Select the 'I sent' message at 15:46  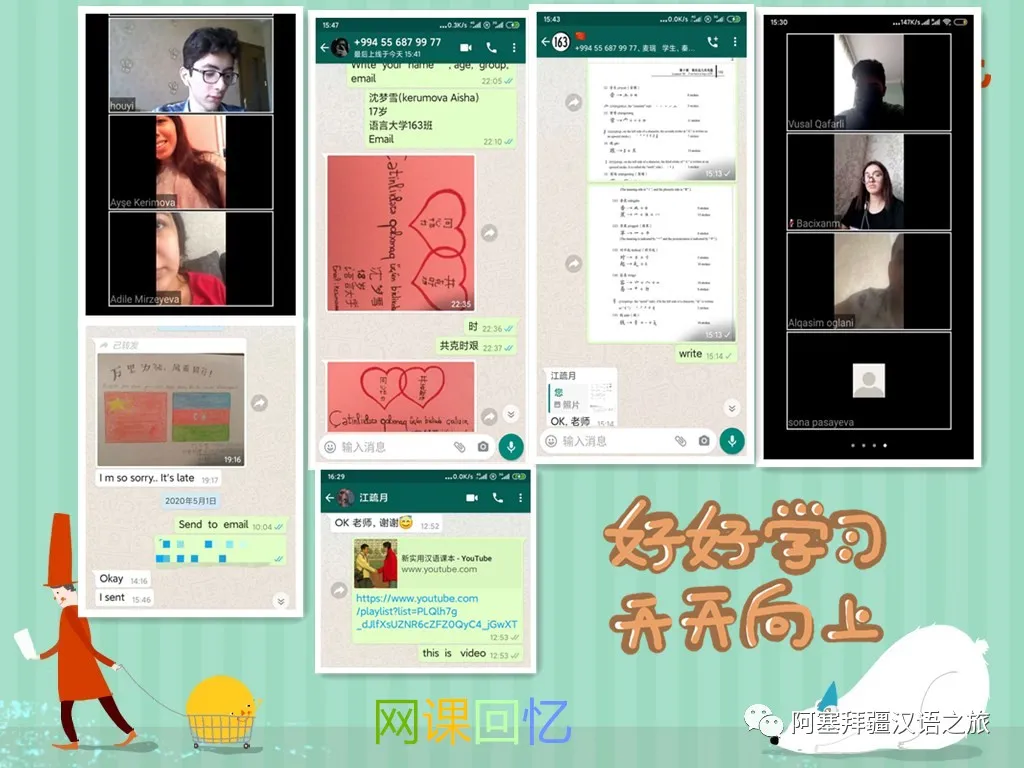(x=125, y=598)
